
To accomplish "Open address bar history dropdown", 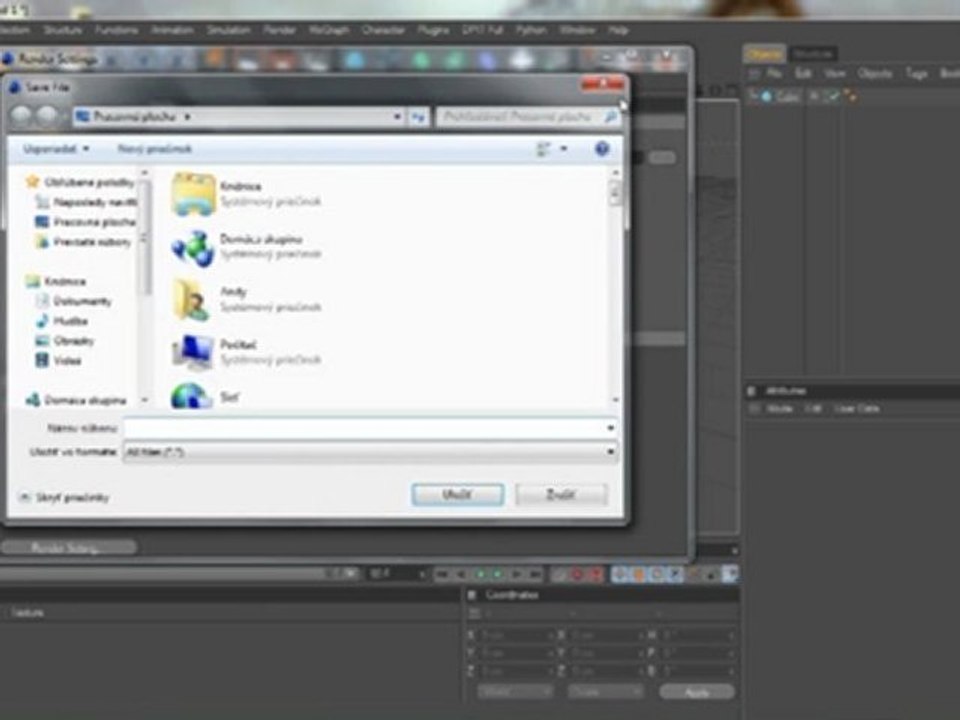I will point(397,116).
